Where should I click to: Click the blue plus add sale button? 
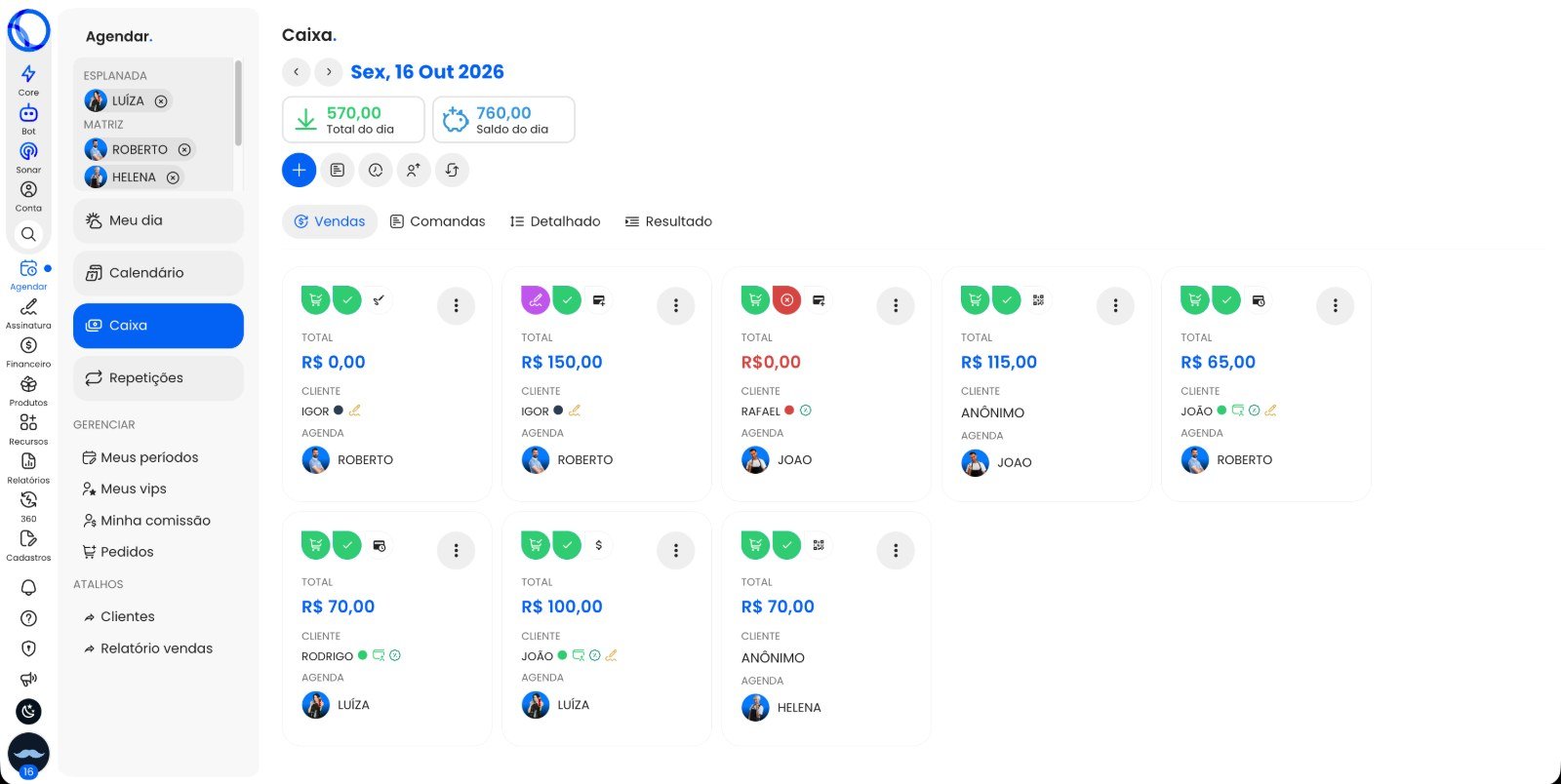[x=300, y=170]
